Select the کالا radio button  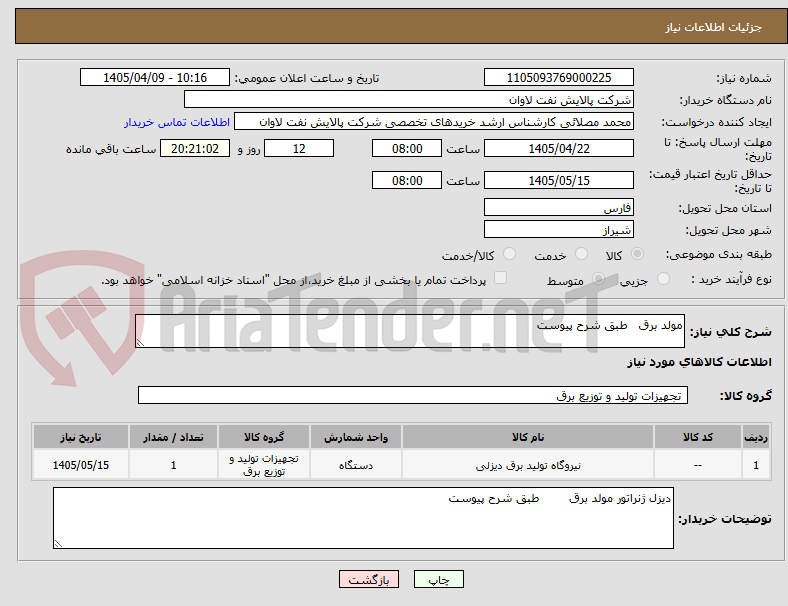pyautogui.click(x=637, y=254)
